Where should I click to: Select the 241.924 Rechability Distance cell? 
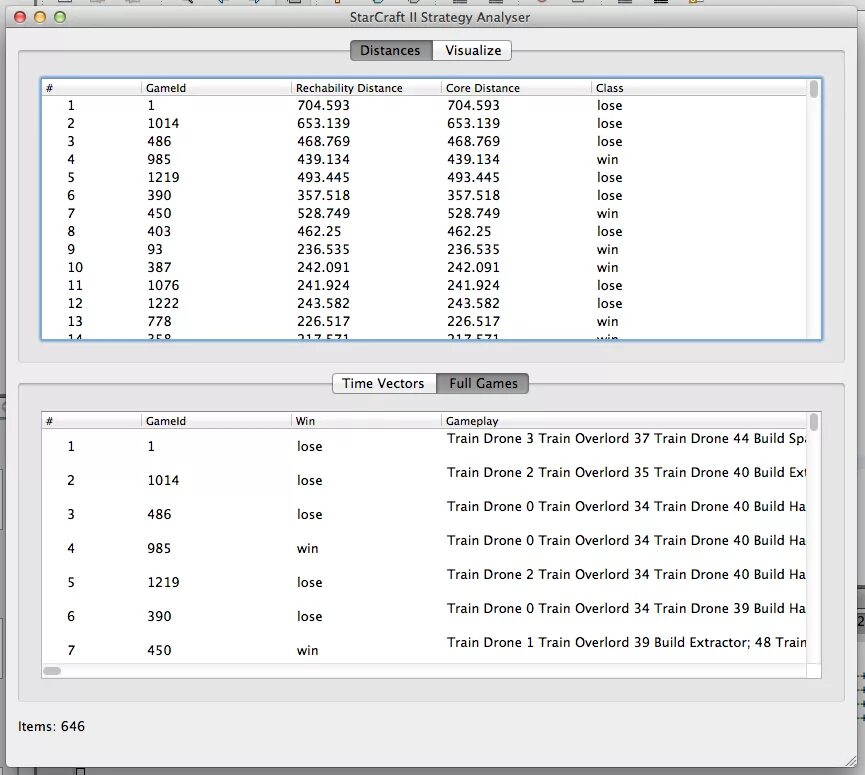tap(323, 286)
